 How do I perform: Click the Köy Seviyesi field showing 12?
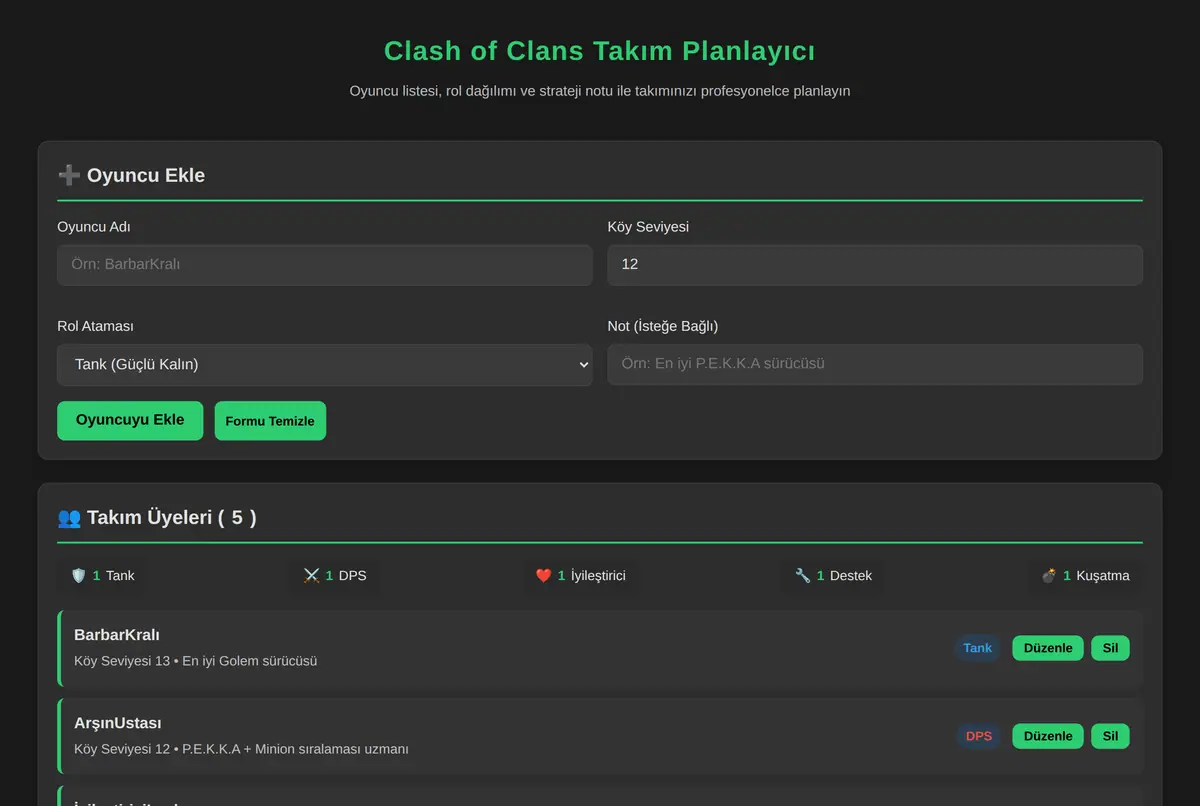pyautogui.click(x=875, y=265)
